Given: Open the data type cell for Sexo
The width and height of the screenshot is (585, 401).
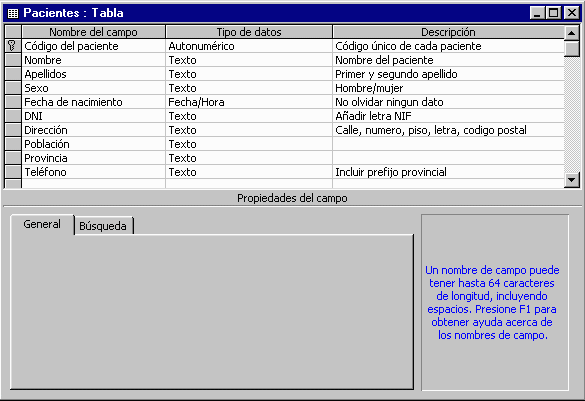Looking at the screenshot, I should pos(249,88).
